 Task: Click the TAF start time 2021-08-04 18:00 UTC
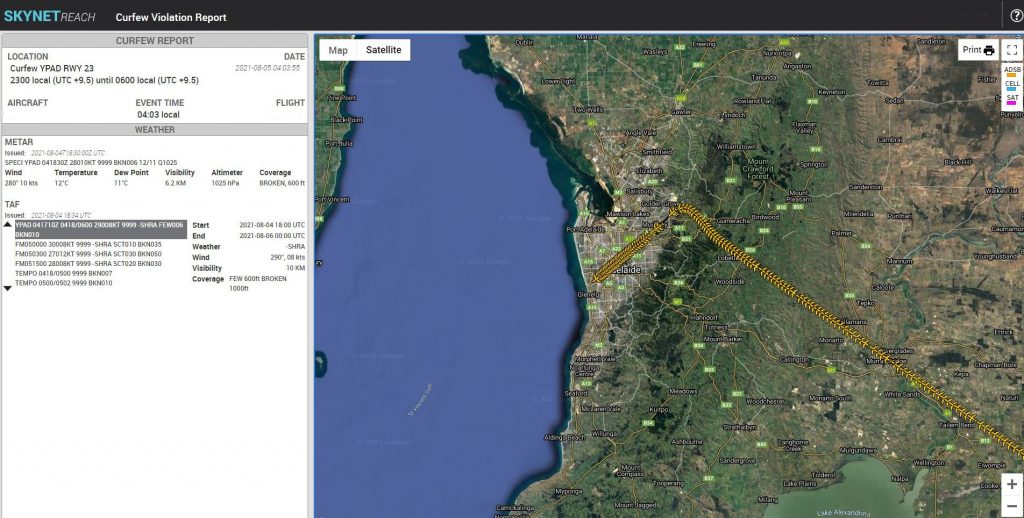click(272, 225)
